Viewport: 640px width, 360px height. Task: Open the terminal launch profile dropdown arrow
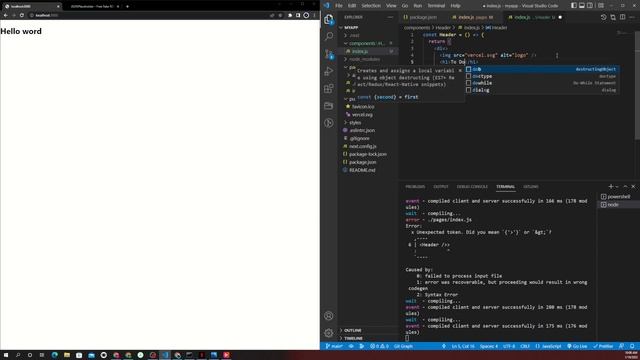617,187
